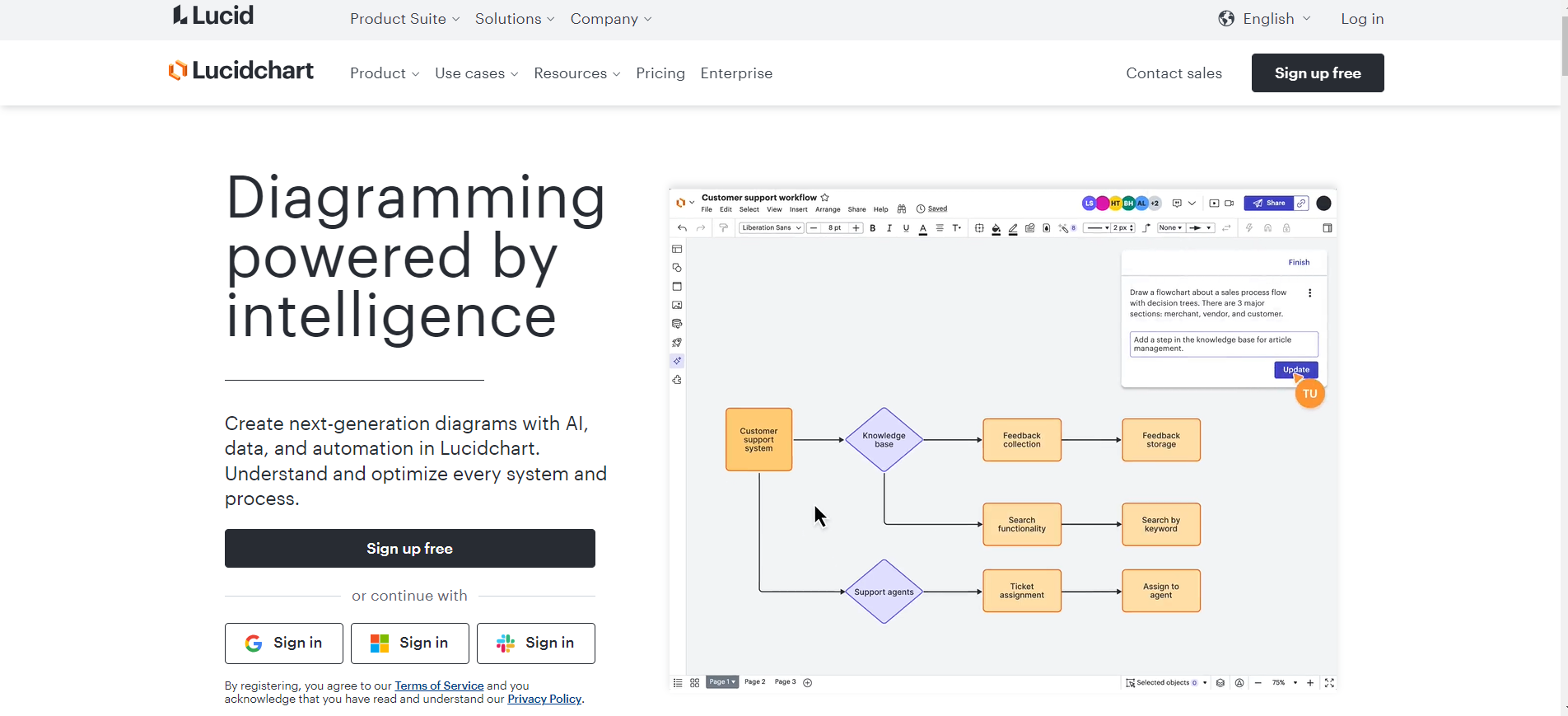Click the fill color bucket icon
This screenshot has height=716, width=1568.
pyautogui.click(x=996, y=228)
